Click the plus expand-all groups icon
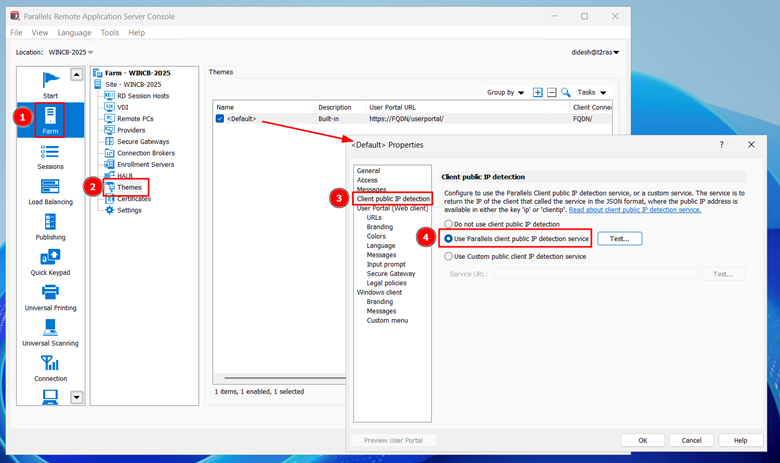The image size is (780, 463). pyautogui.click(x=537, y=92)
